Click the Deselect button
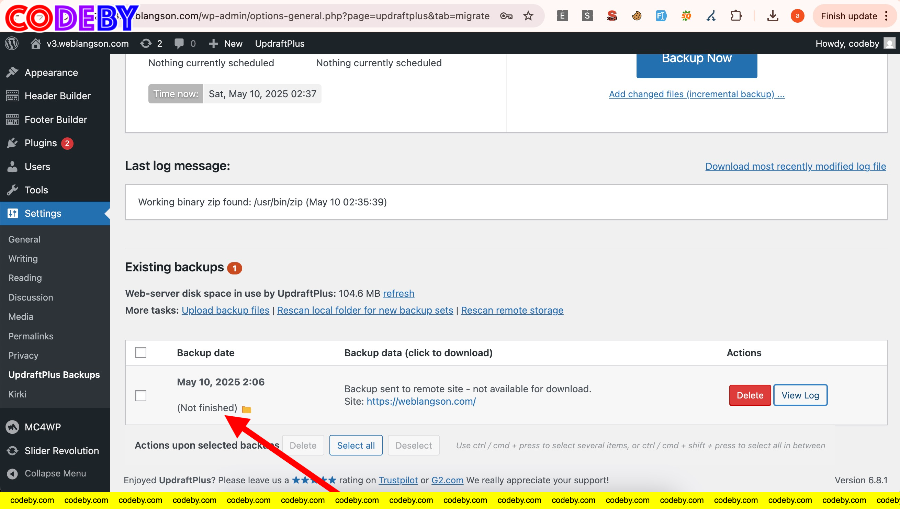The width and height of the screenshot is (900, 509). point(413,445)
